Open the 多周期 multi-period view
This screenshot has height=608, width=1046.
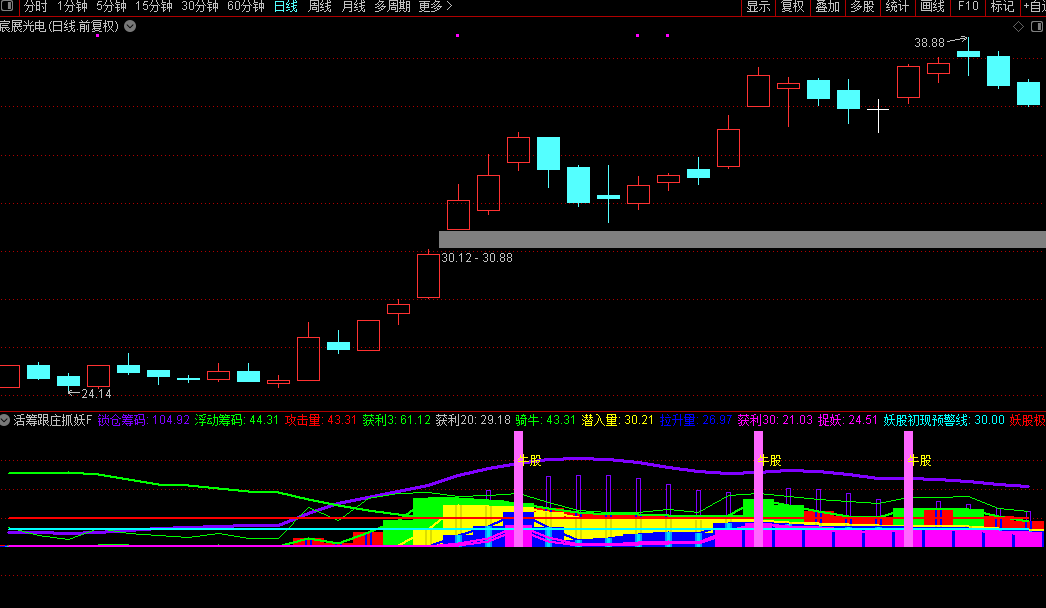click(x=392, y=7)
